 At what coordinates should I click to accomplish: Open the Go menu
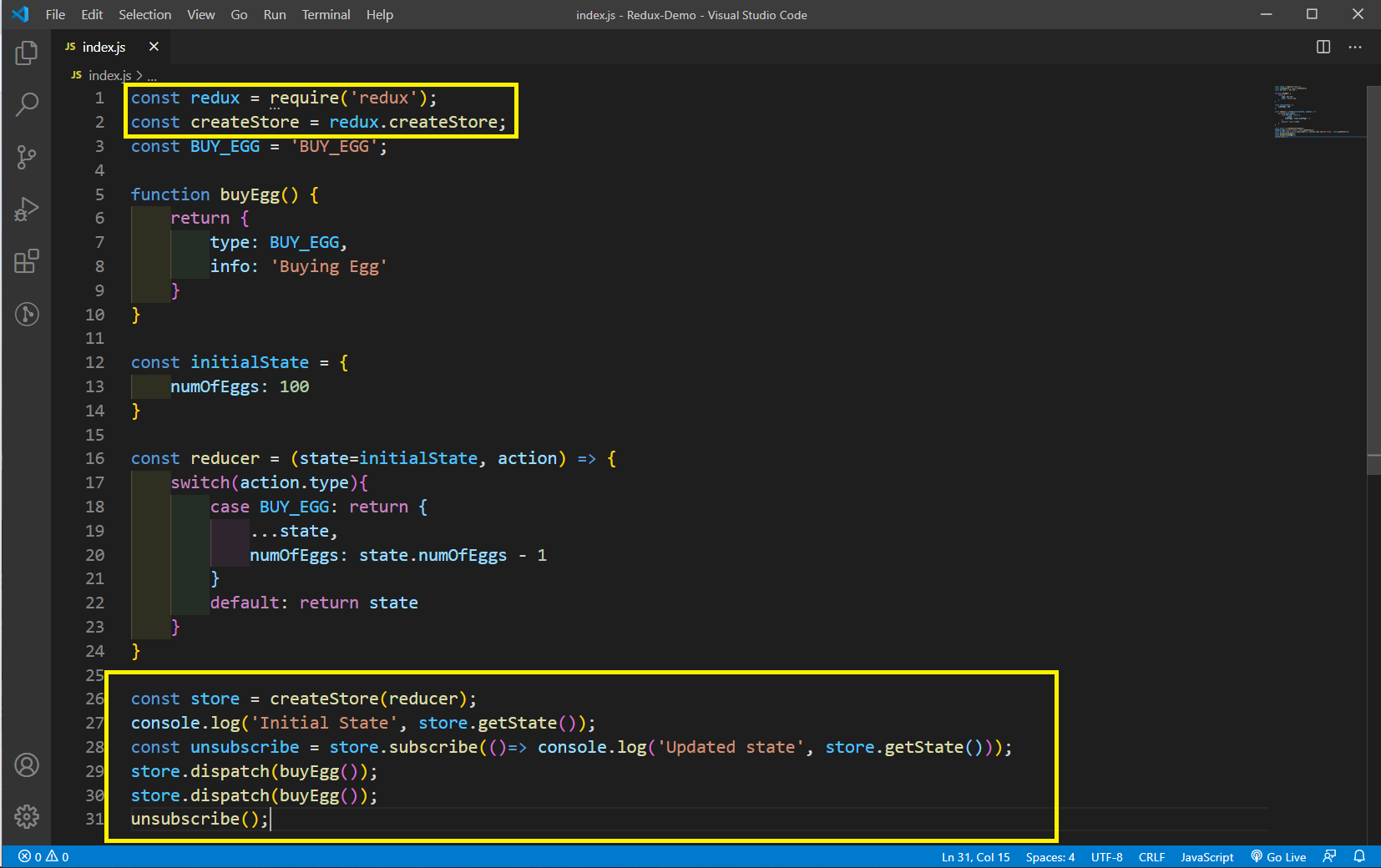[x=239, y=14]
